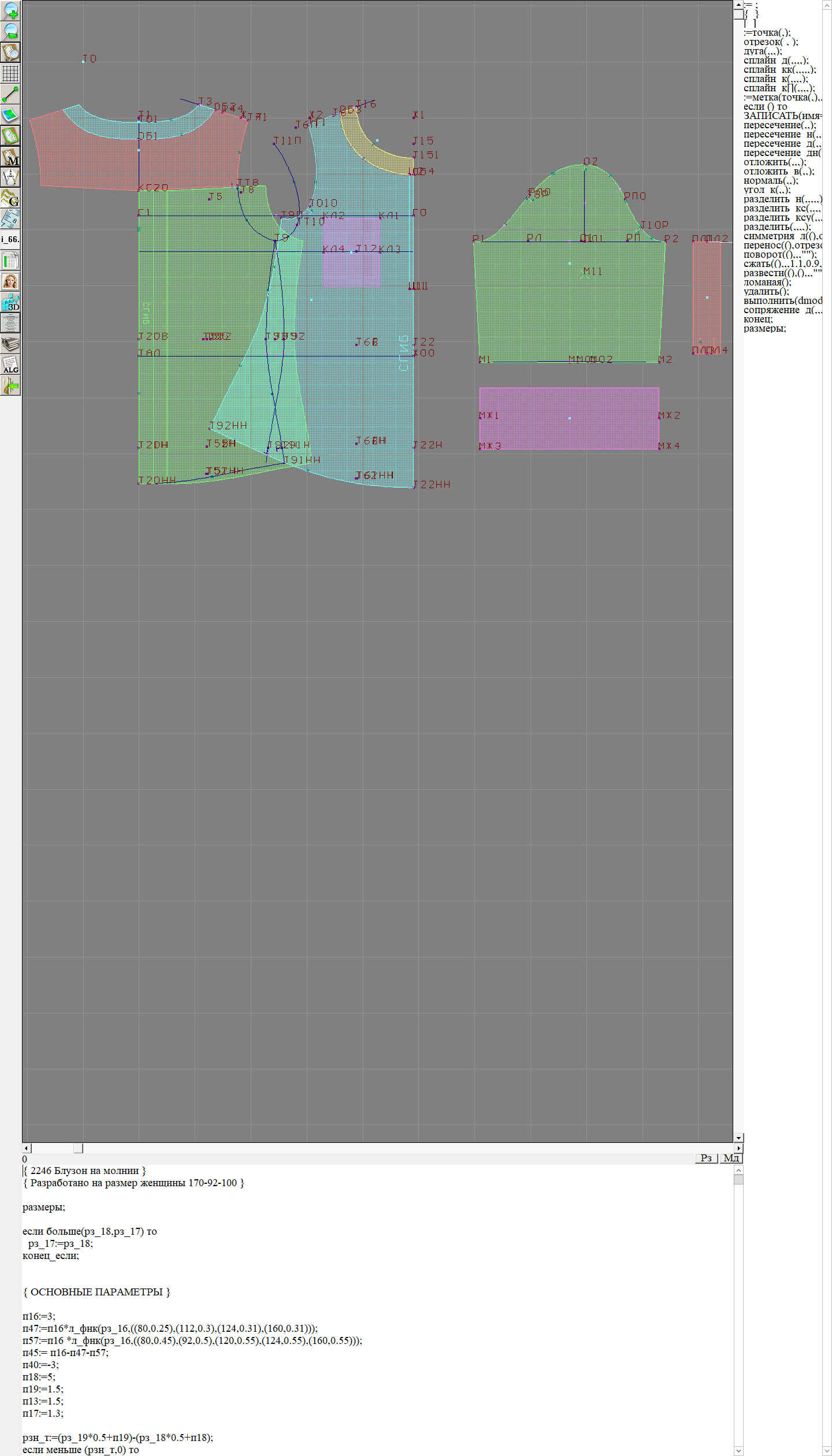The width and height of the screenshot is (832, 1456).
Task: Toggle the green outlined pattern pieces icon
Action: [10, 136]
